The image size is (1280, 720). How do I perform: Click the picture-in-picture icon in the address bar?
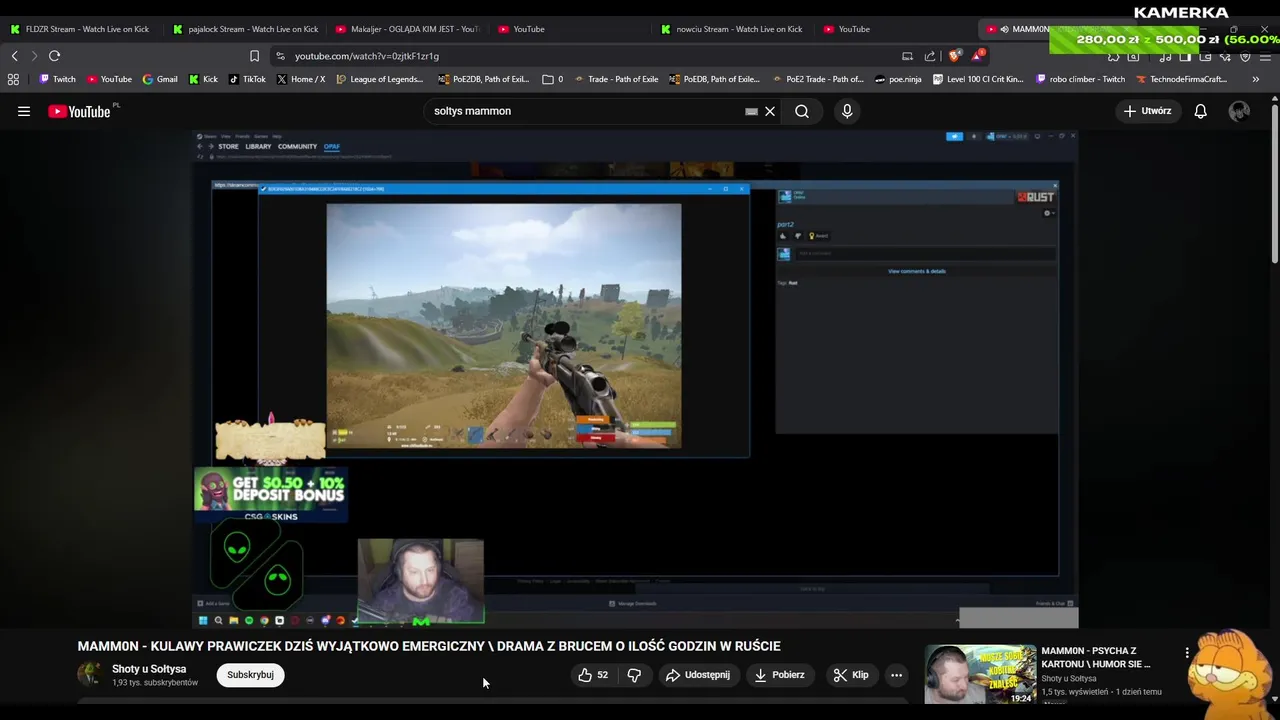(907, 56)
